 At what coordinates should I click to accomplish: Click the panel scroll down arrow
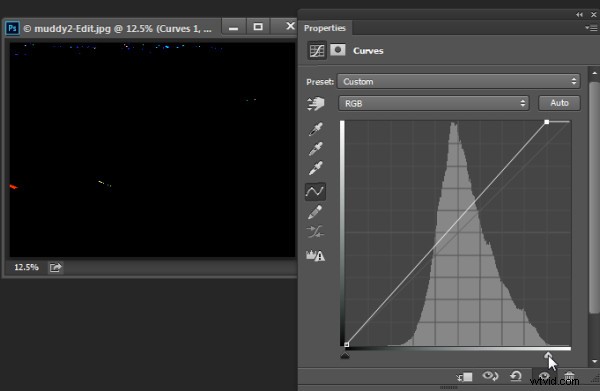point(594,361)
